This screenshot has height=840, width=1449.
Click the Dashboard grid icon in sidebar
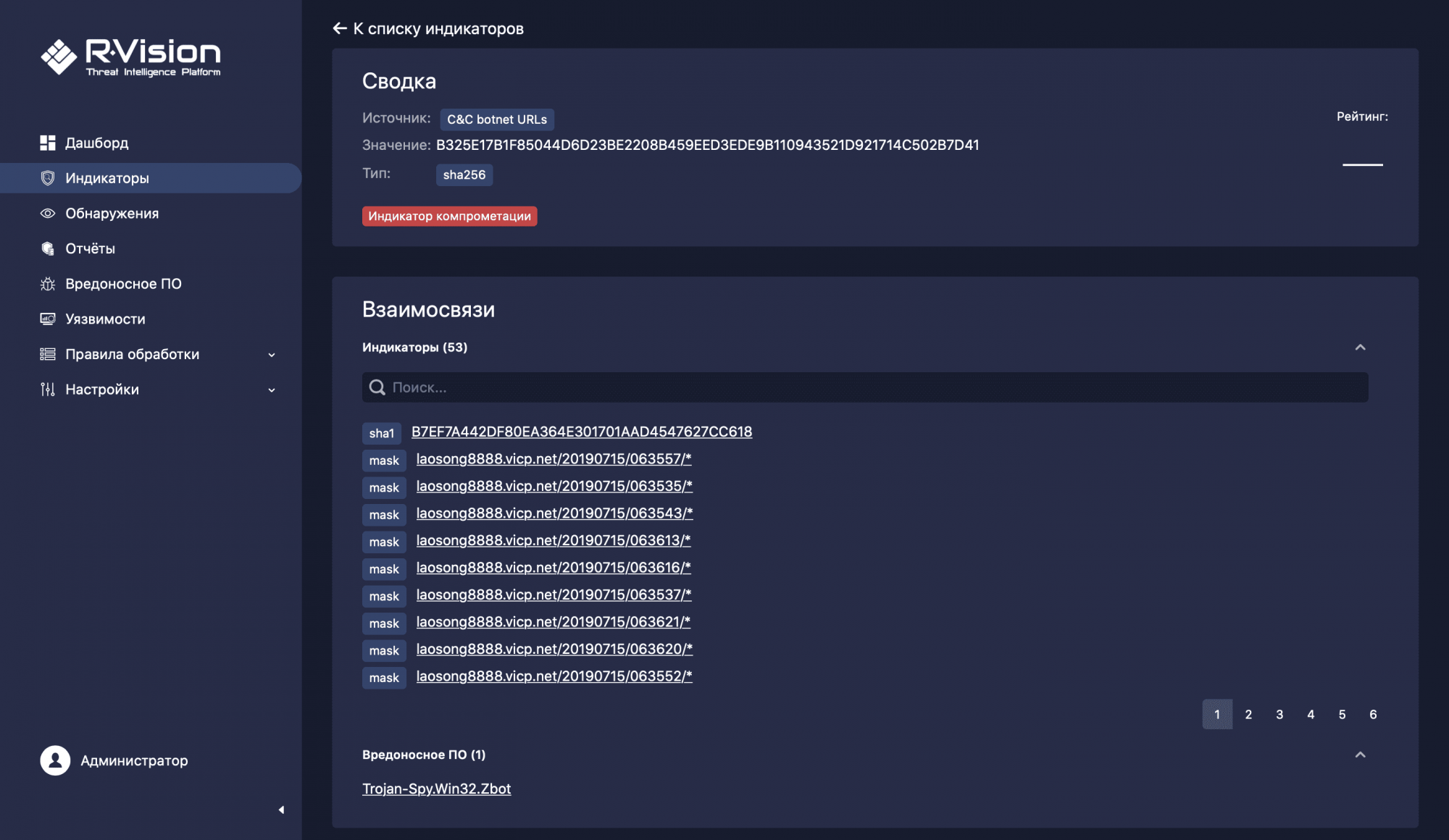[x=48, y=143]
